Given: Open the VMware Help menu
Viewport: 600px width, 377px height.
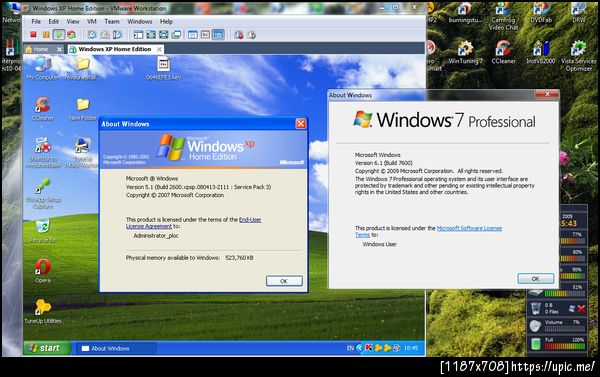Looking at the screenshot, I should click(x=166, y=21).
